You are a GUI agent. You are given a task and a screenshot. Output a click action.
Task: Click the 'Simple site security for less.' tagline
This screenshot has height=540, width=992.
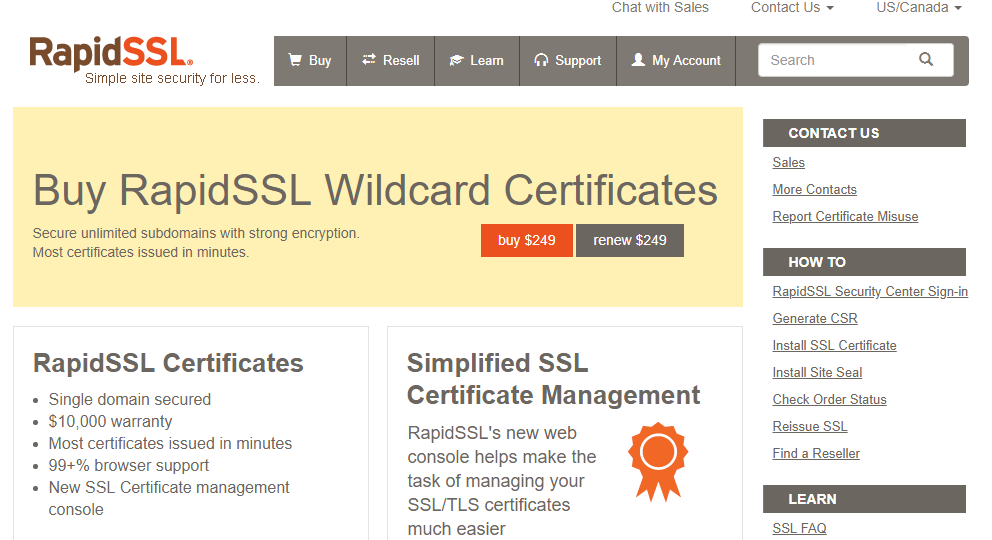pos(172,78)
